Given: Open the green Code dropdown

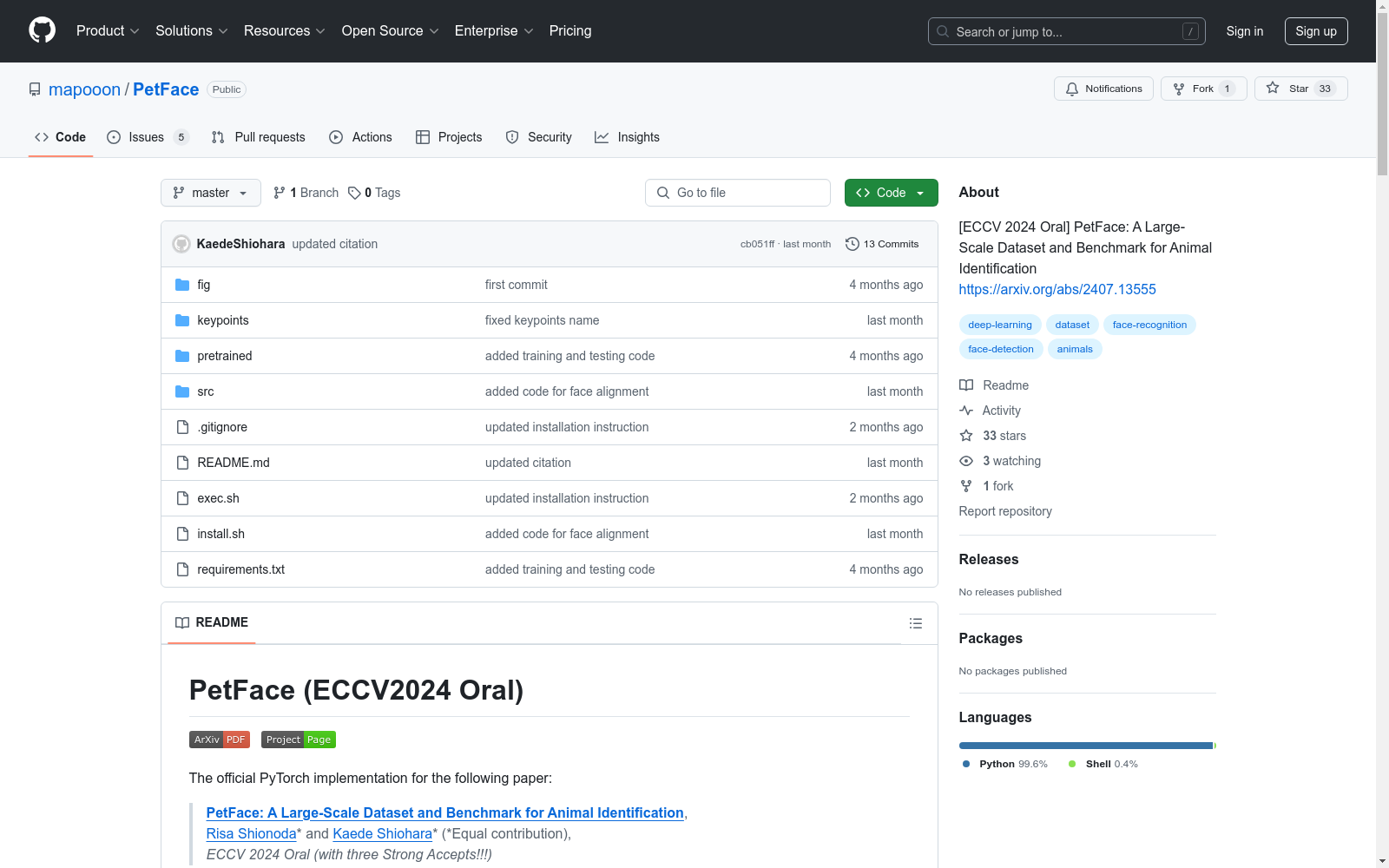Looking at the screenshot, I should 891,193.
